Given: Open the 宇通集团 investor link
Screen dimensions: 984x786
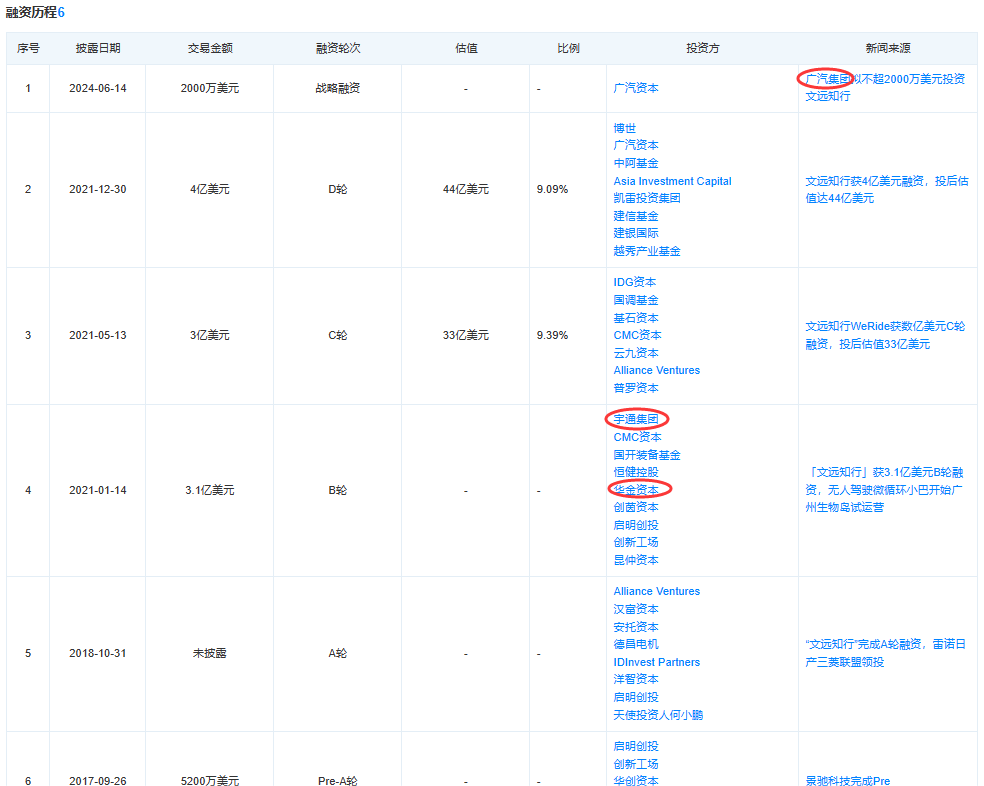Looking at the screenshot, I should [636, 419].
